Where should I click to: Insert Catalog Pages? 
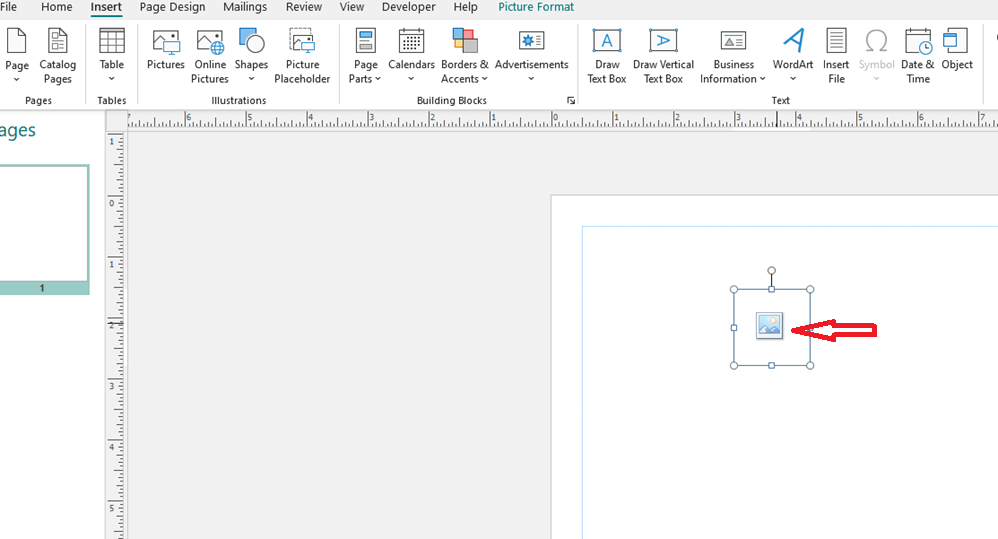[57, 56]
